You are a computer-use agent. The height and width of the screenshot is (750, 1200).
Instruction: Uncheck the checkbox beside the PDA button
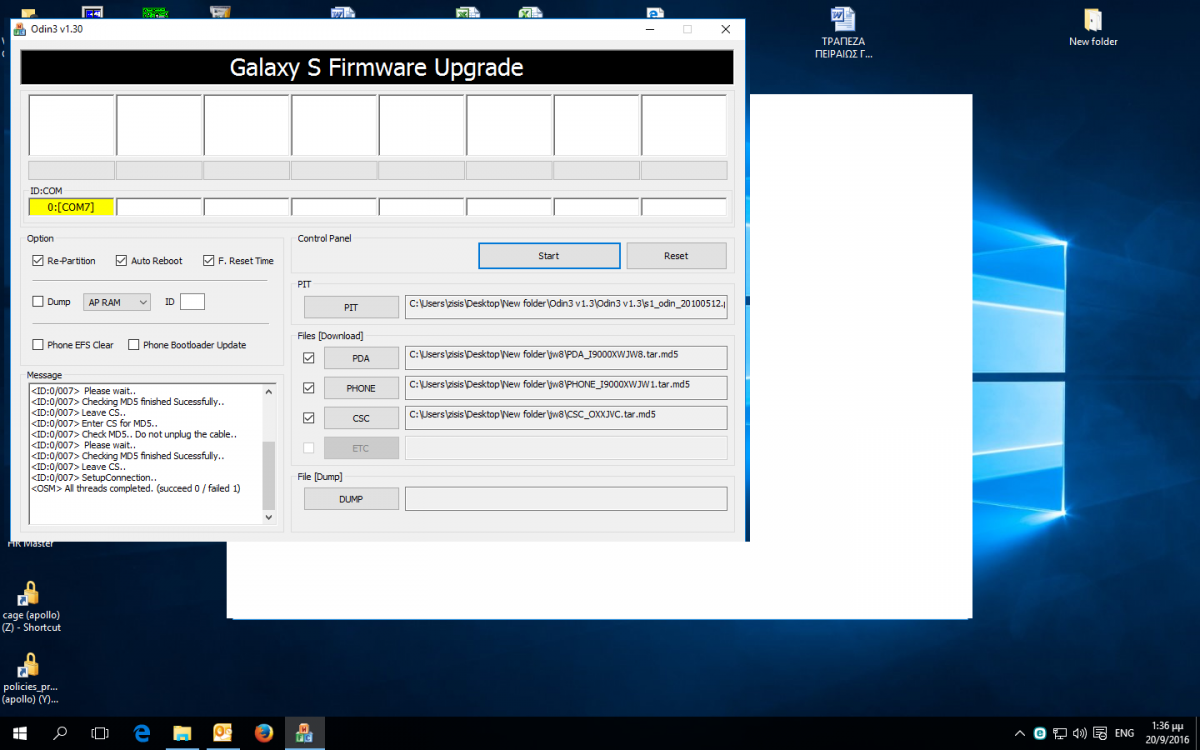(308, 357)
